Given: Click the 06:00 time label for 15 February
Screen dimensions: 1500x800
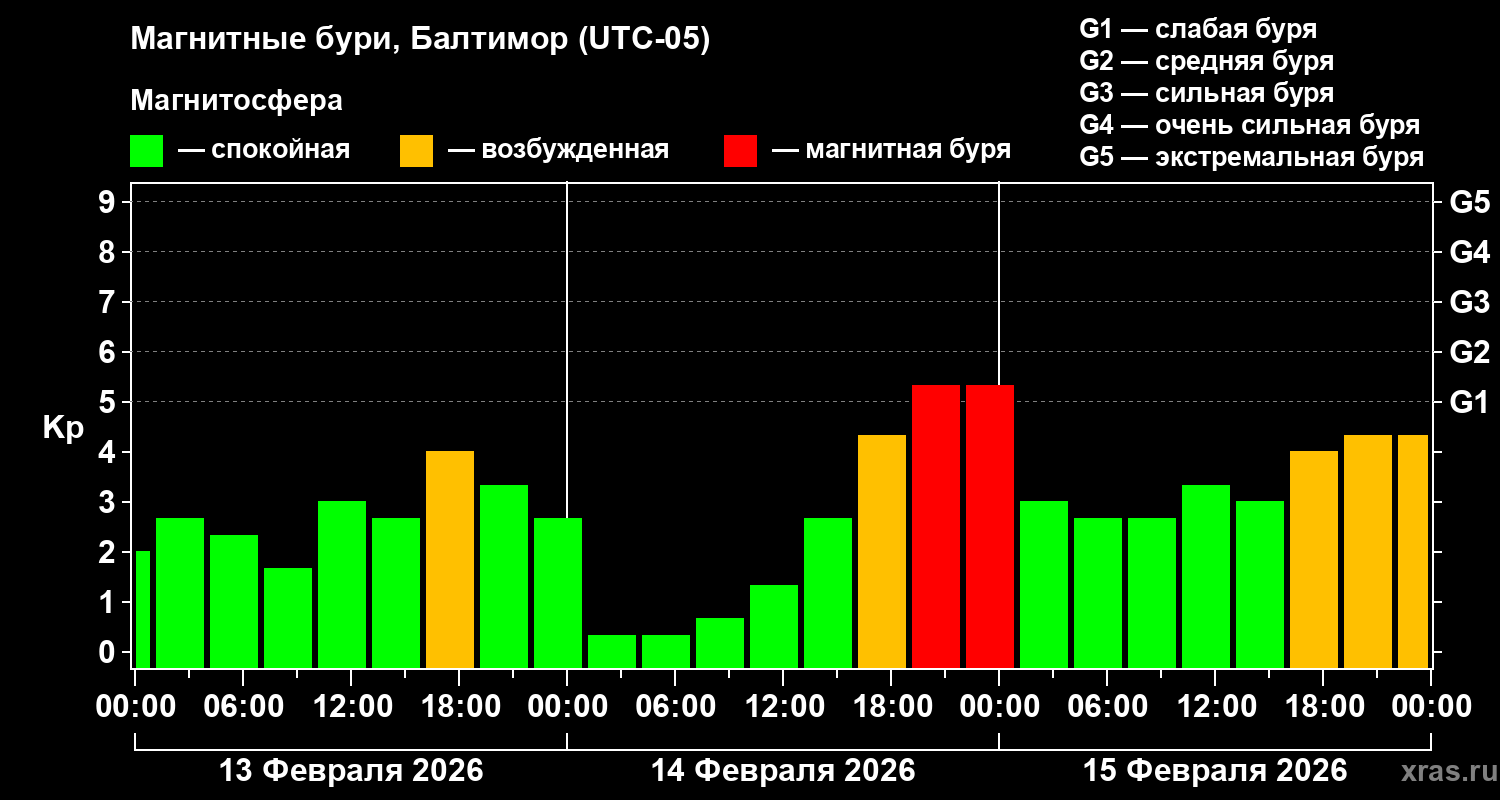Looking at the screenshot, I should point(1107,706).
